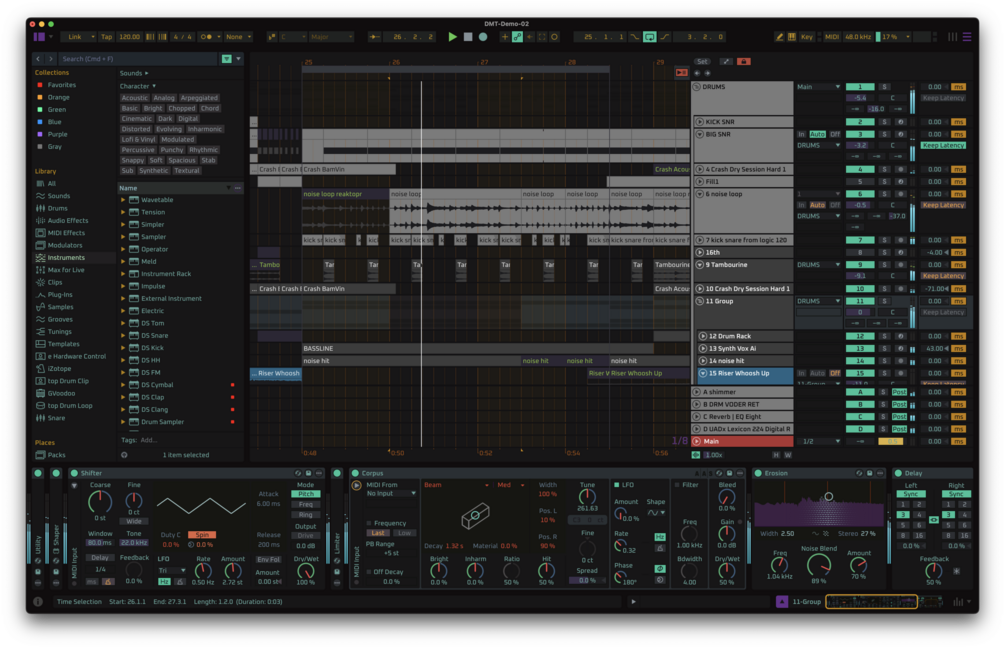Toggle Post button on A shimmer return
This screenshot has width=1005, height=648.
click(899, 392)
